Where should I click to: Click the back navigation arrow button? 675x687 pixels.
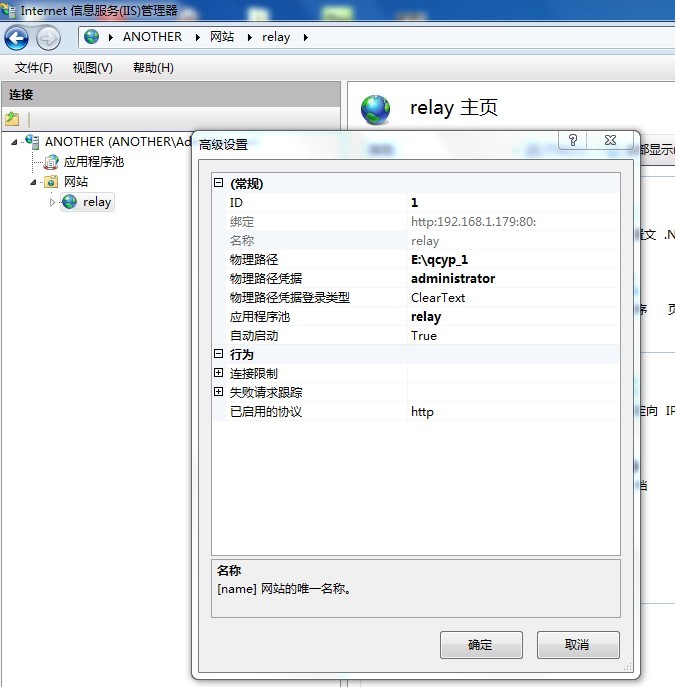(17, 38)
